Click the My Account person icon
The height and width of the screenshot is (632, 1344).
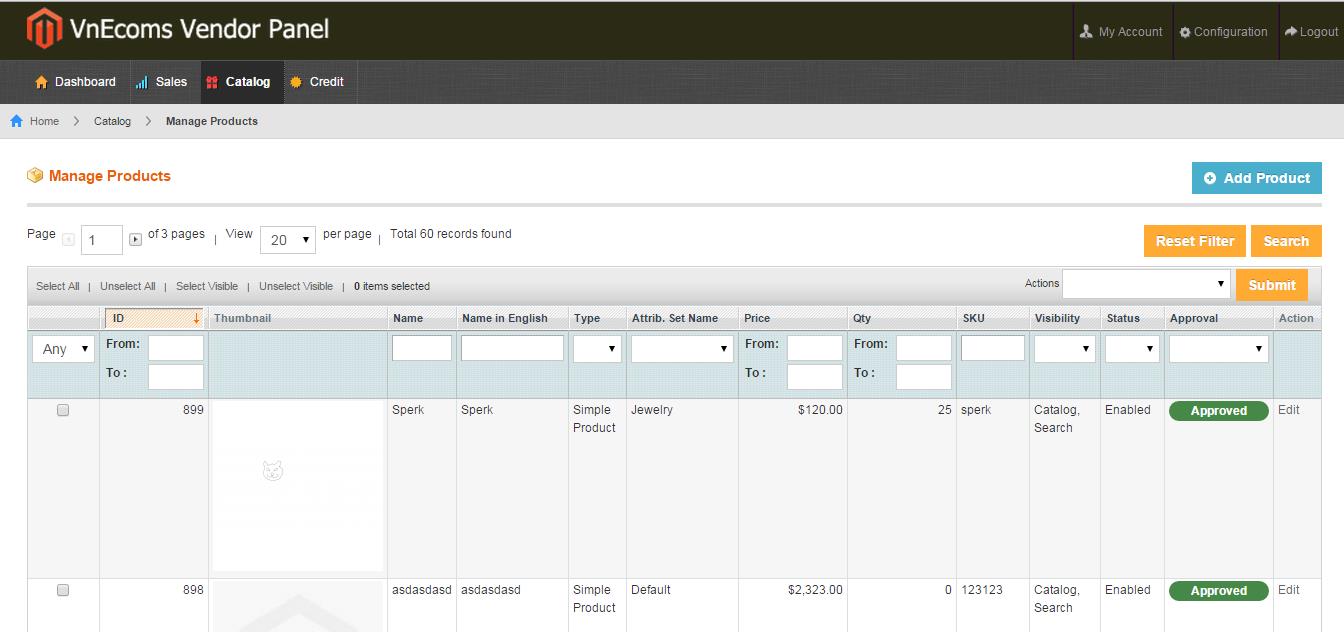coord(1086,32)
